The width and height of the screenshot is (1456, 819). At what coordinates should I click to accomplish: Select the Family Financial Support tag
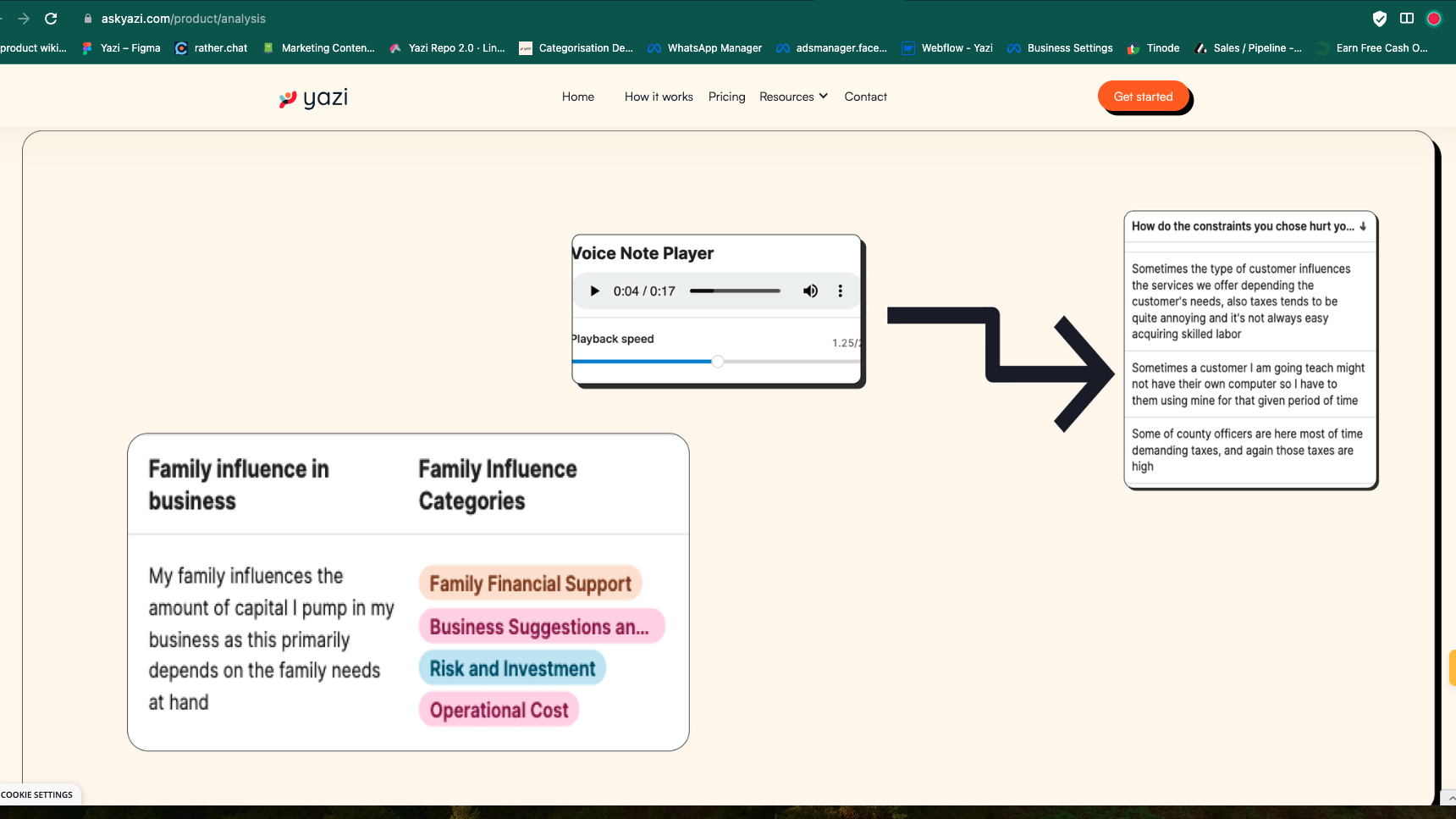point(531,584)
